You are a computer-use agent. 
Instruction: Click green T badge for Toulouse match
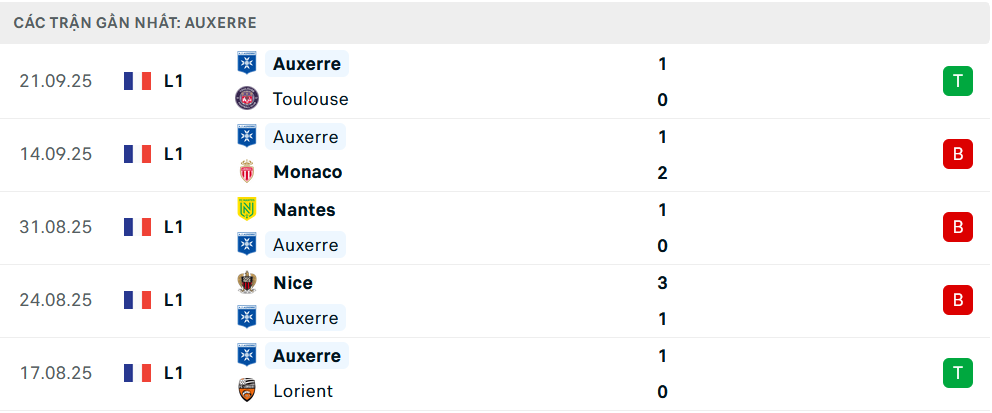point(957,81)
